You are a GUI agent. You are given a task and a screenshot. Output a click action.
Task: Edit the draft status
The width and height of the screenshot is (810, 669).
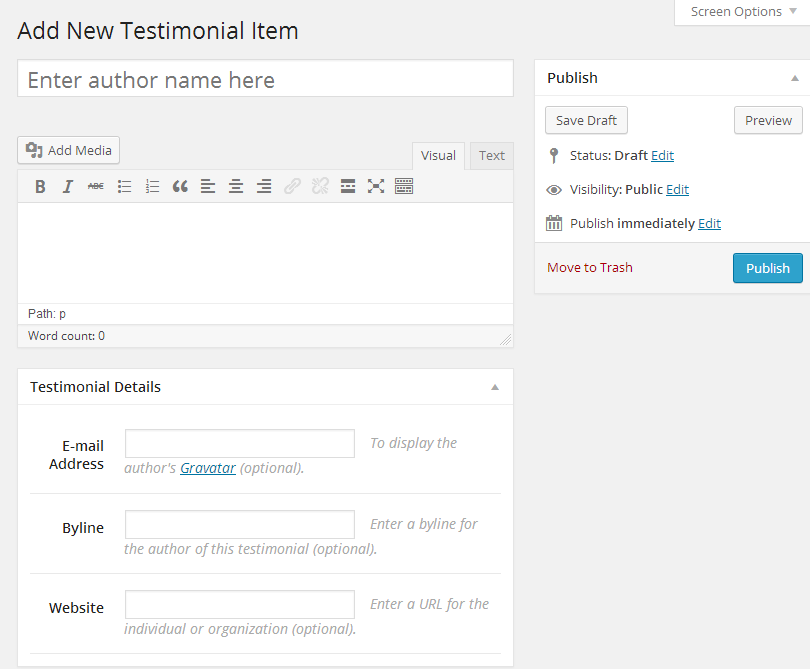662,155
